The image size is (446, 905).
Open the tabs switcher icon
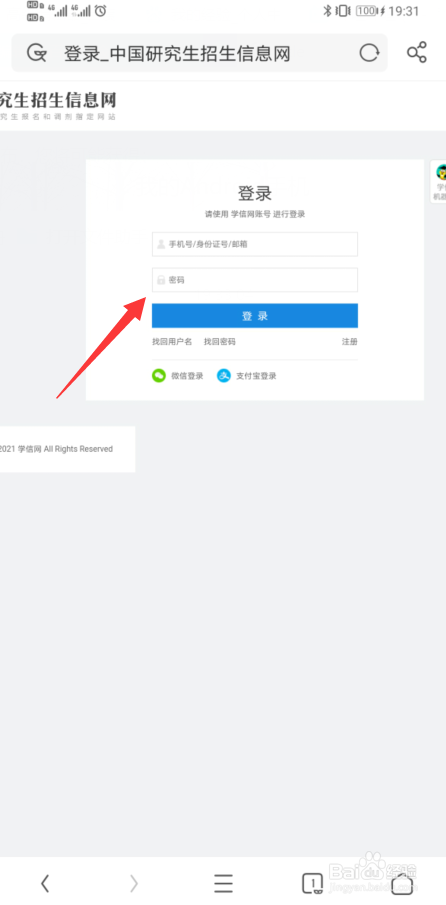(x=312, y=883)
